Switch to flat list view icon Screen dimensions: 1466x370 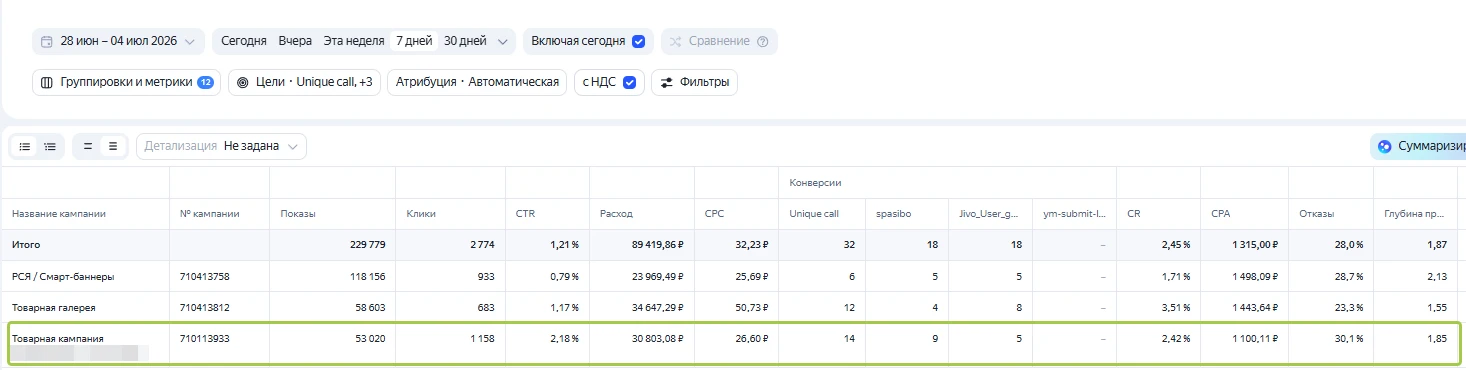(25, 146)
